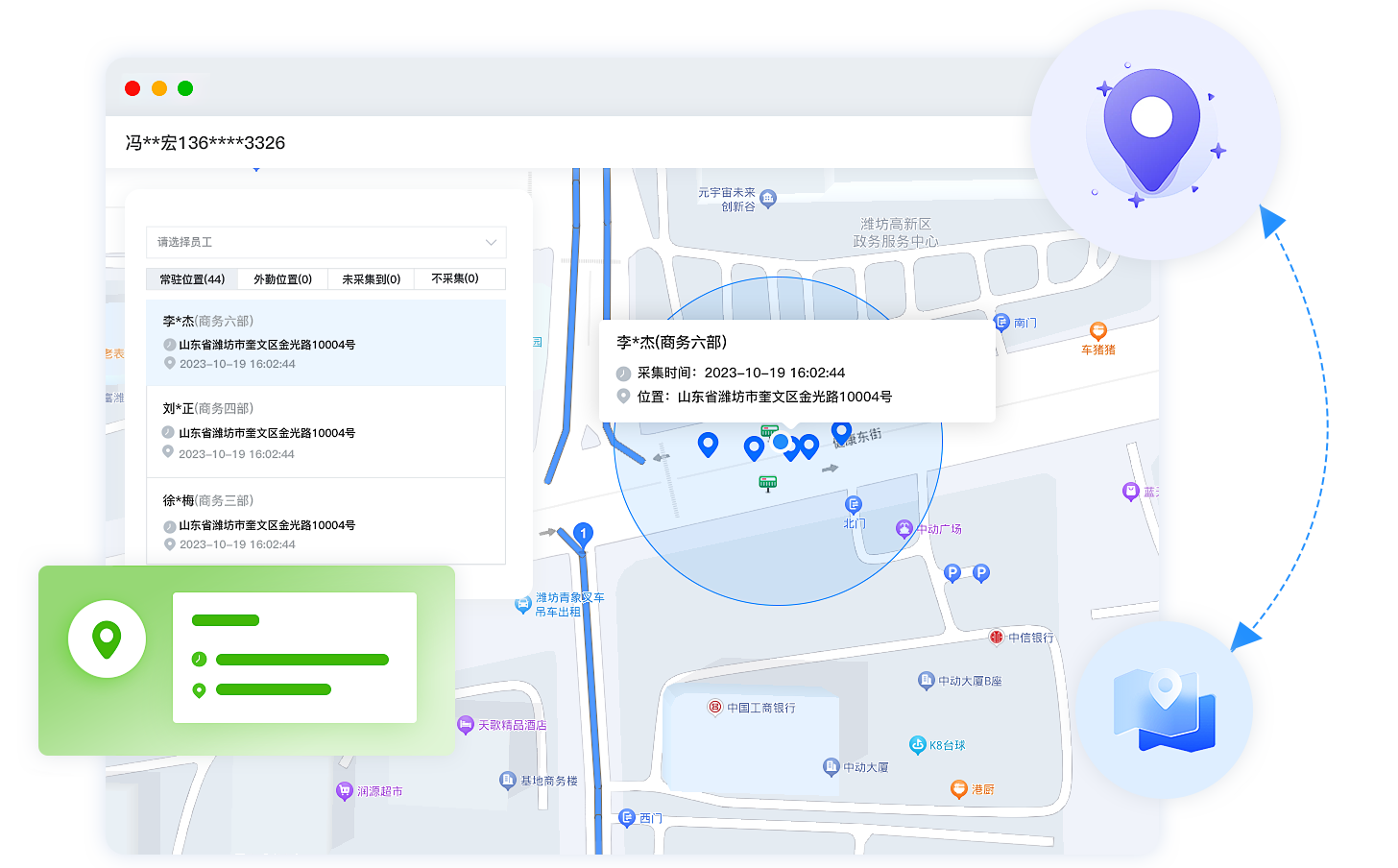Screen dimensions: 1398x868
Task: Click the numbered 1 route marker
Action: click(583, 535)
